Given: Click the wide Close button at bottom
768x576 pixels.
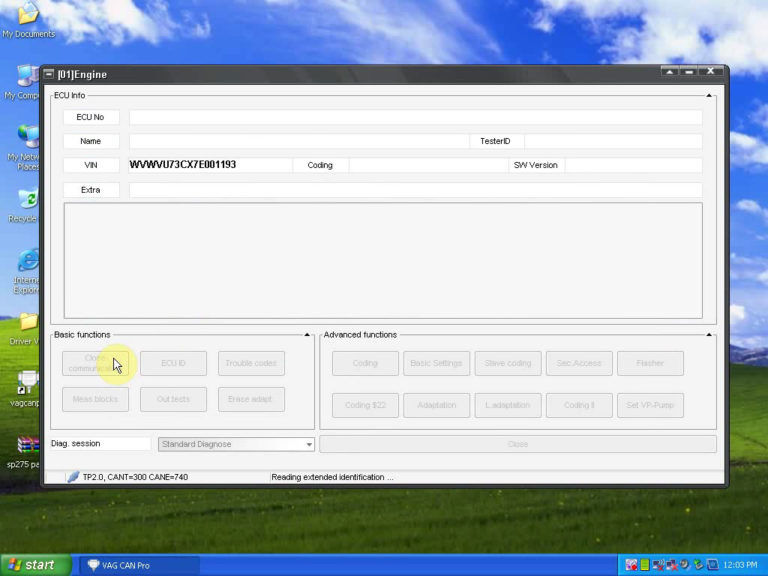Looking at the screenshot, I should (518, 444).
